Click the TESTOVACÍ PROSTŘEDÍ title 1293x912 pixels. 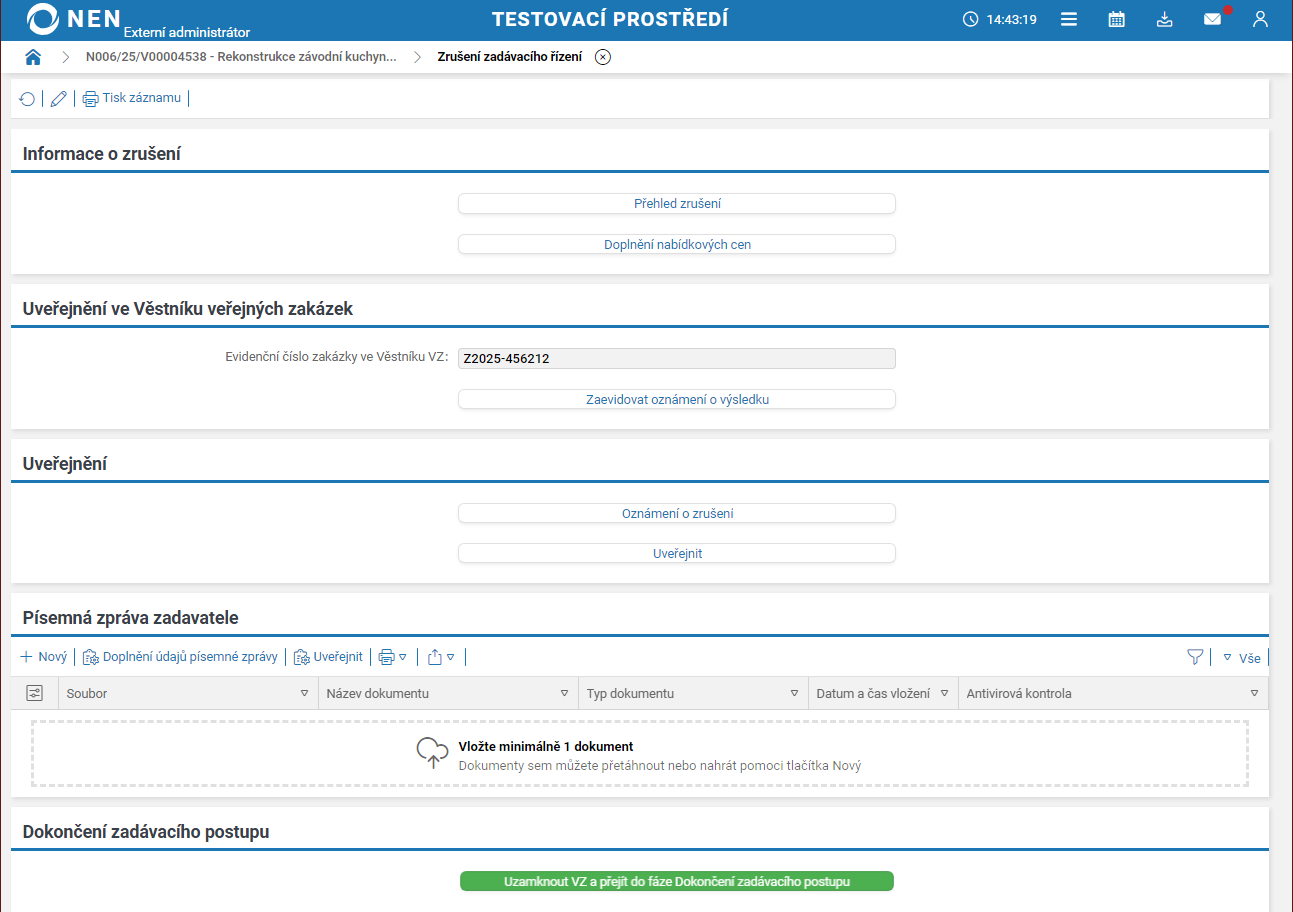click(610, 19)
